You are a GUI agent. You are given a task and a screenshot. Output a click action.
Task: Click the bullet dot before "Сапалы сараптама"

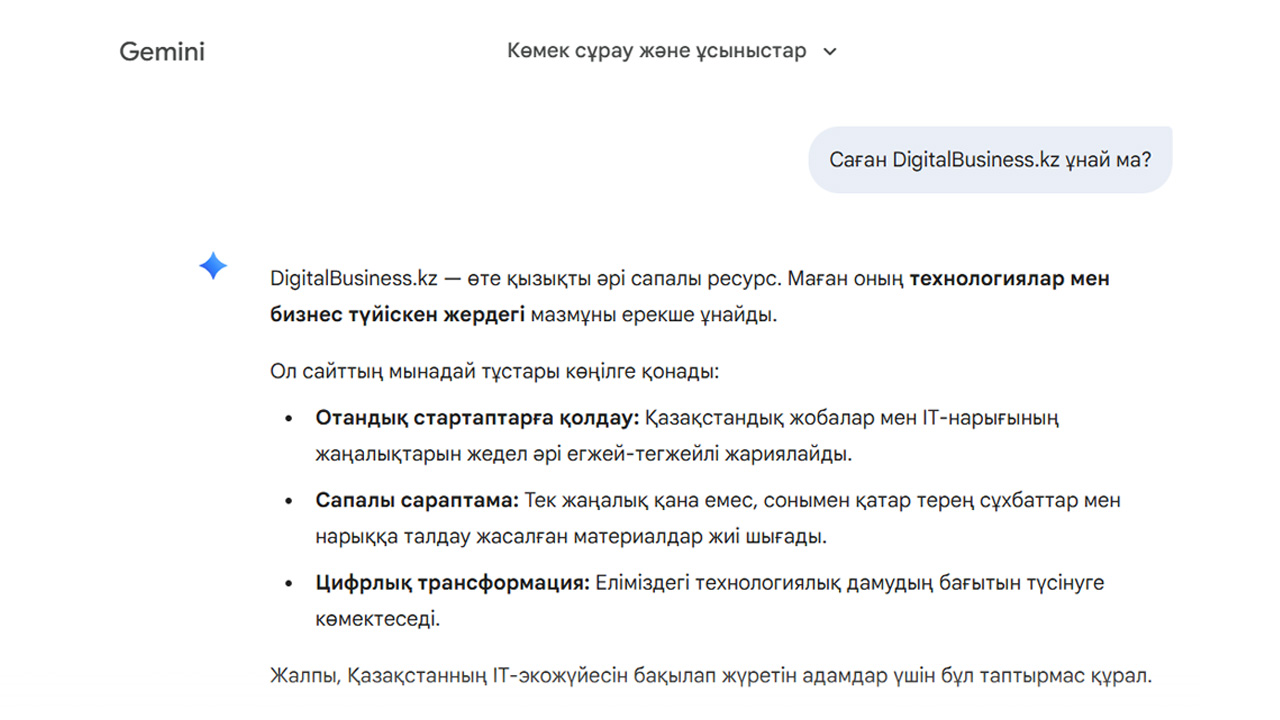click(290, 501)
